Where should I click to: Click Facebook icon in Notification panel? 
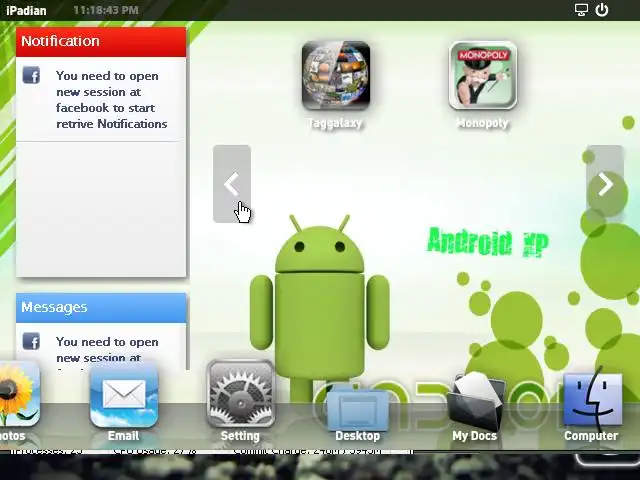coord(31,75)
